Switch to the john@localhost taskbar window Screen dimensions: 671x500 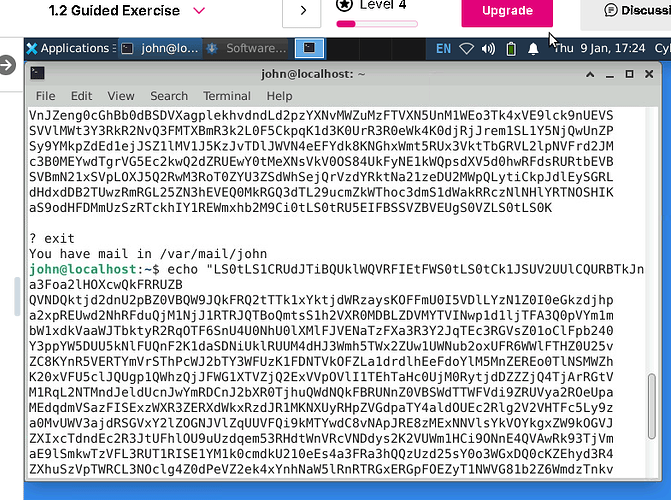click(159, 48)
